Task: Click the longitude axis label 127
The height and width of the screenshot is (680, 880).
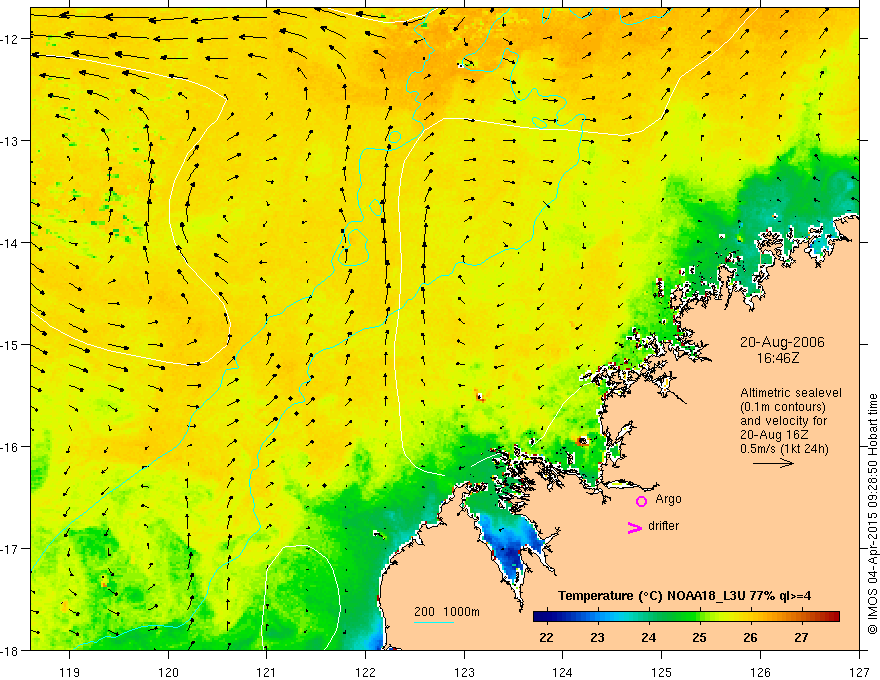Action: click(859, 672)
